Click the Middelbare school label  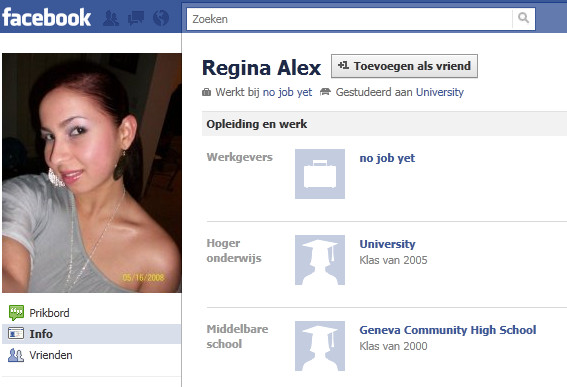point(237,337)
